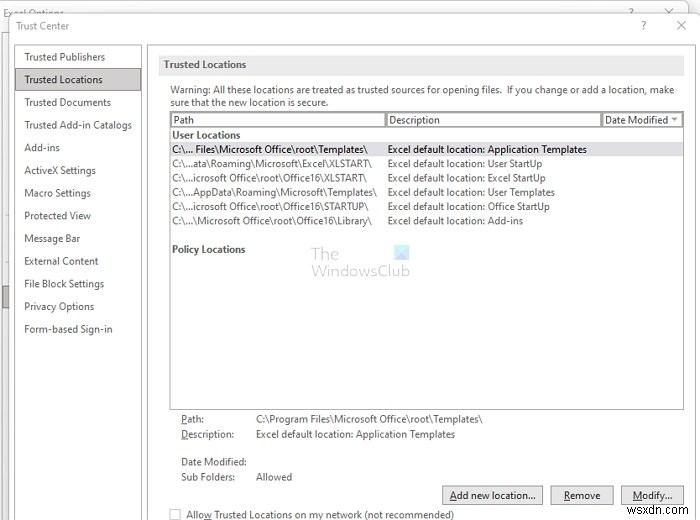The width and height of the screenshot is (700, 520).
Task: Click the Sub Folders 'Allowed' value
Action: 274,477
